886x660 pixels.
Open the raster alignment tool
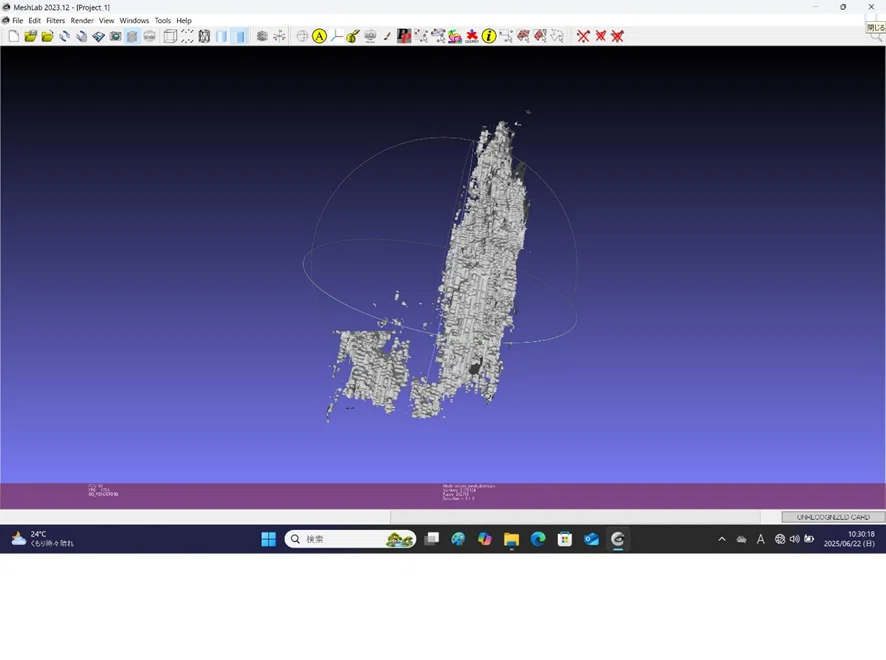point(370,36)
